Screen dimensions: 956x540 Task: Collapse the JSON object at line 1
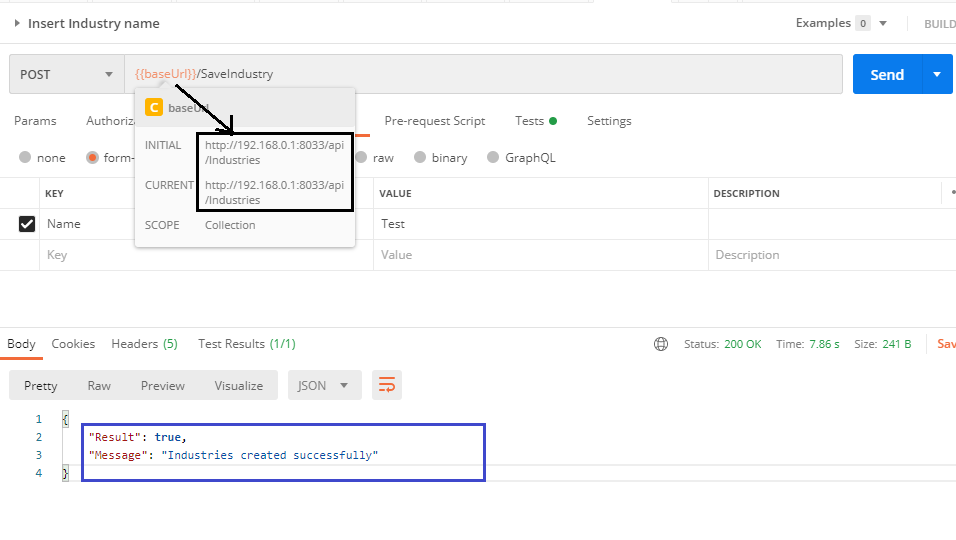(65, 419)
